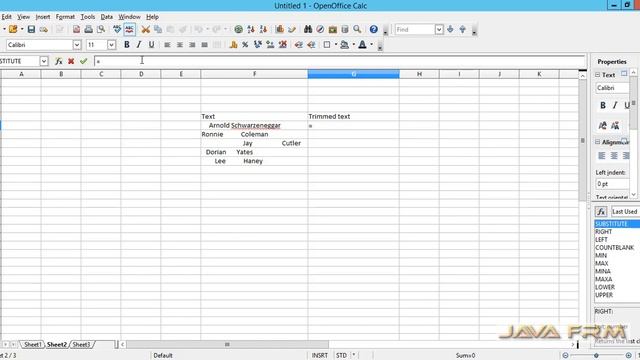Toggle AutoSpellcheck ABC icon

tap(129, 29)
